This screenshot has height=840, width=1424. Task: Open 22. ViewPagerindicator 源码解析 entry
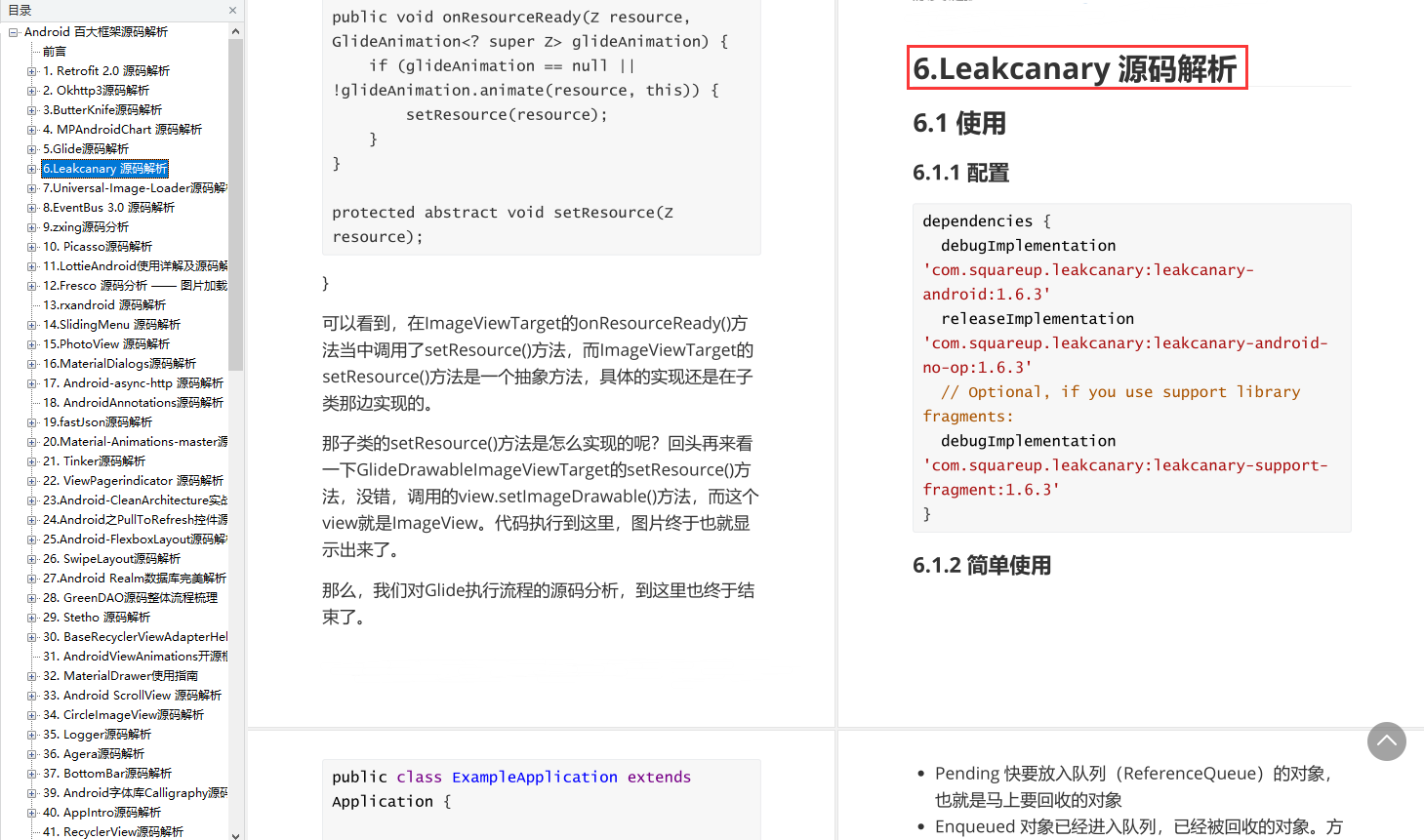click(133, 481)
